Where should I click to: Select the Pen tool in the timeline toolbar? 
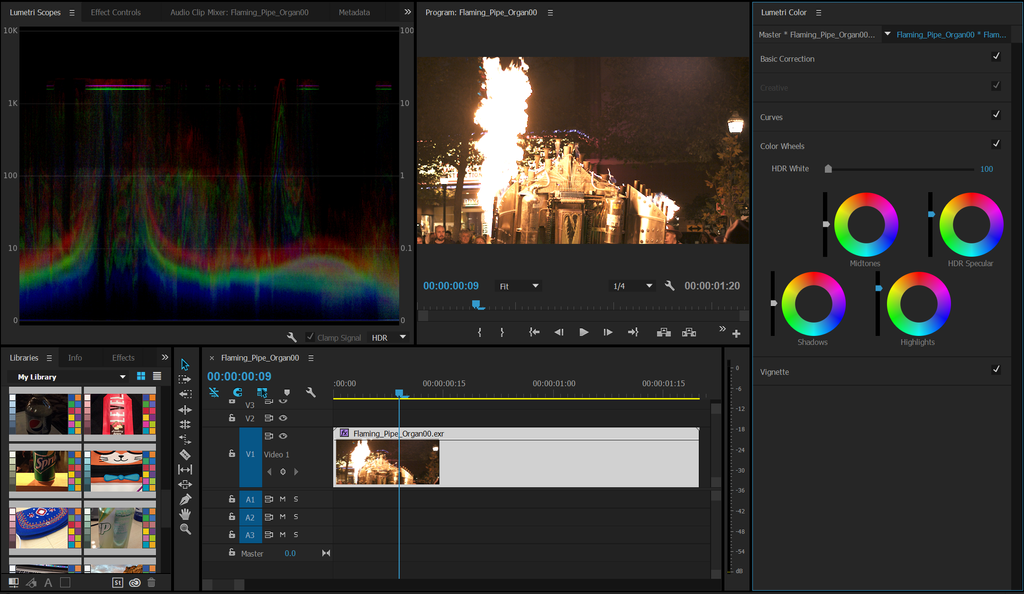point(185,499)
